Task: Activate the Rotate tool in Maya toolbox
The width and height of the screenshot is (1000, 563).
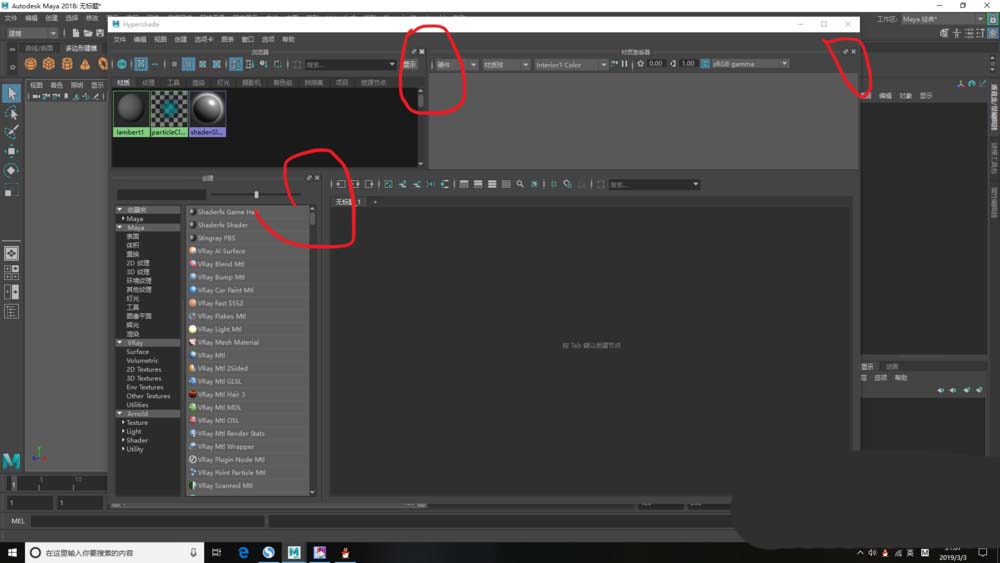Action: coord(11,170)
